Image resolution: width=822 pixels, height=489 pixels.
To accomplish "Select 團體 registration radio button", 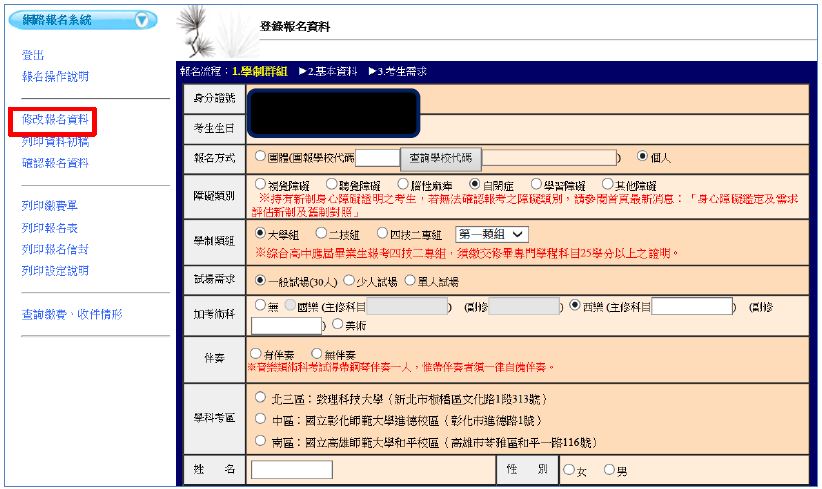I will (261, 156).
